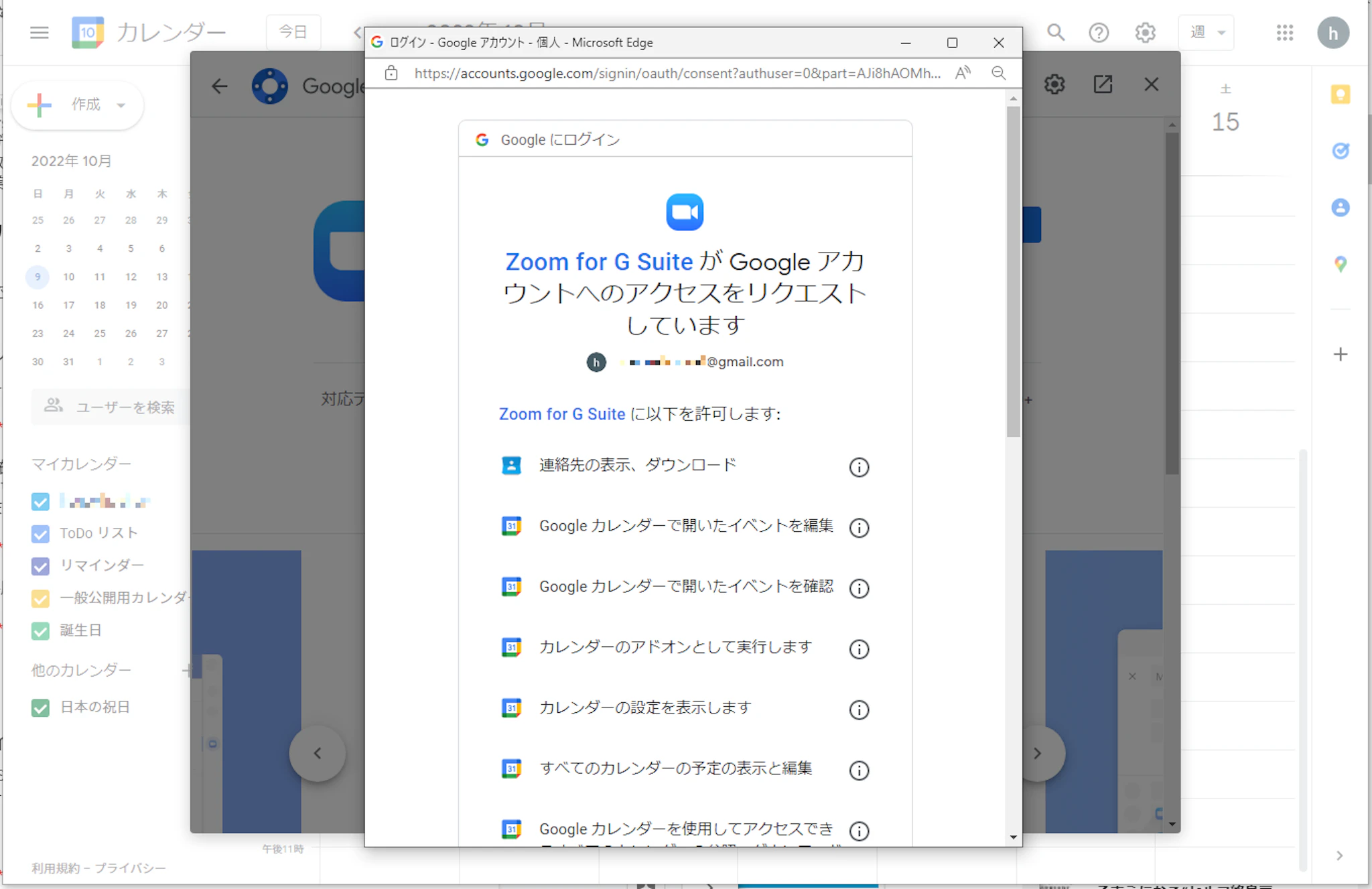Image resolution: width=1372 pixels, height=889 pixels.
Task: Expand side panel chevron at bottom right
Action: click(1339, 856)
